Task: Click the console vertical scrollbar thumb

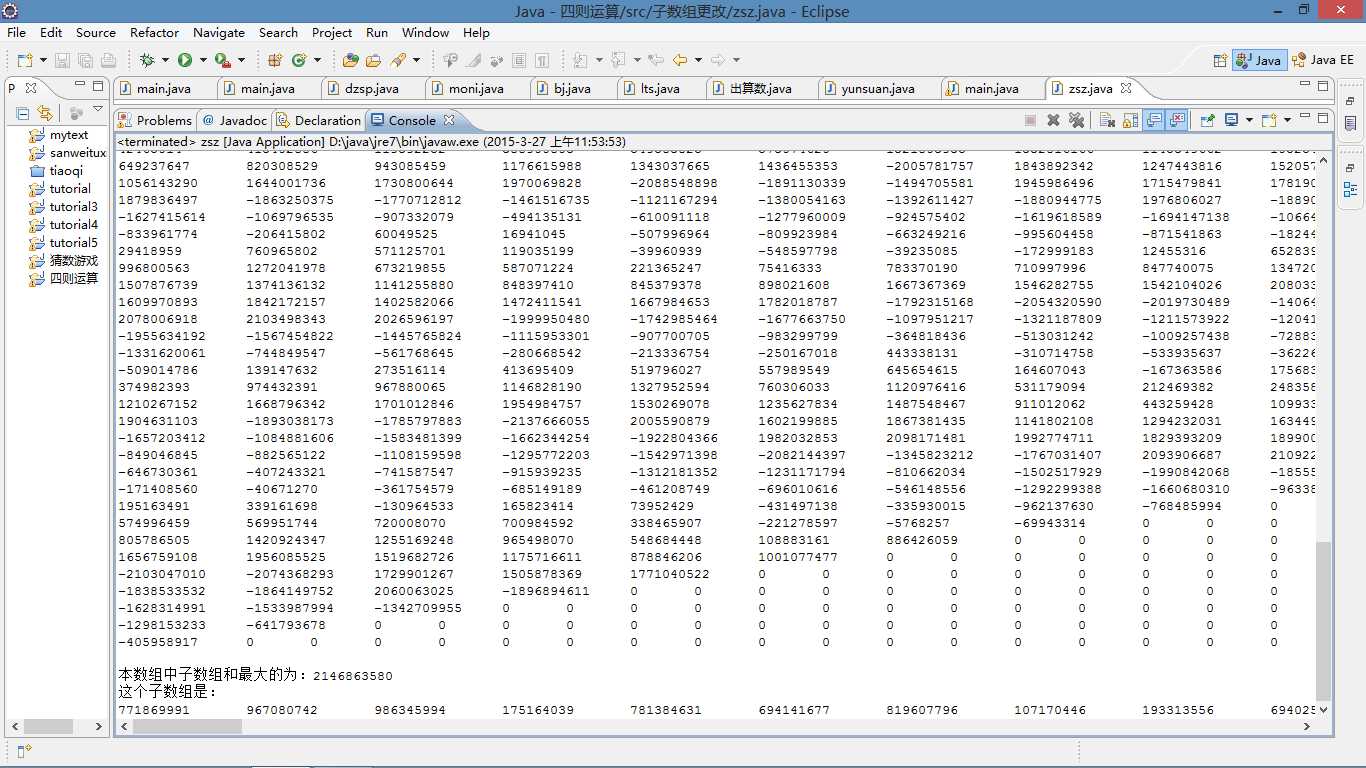Action: tap(1324, 620)
